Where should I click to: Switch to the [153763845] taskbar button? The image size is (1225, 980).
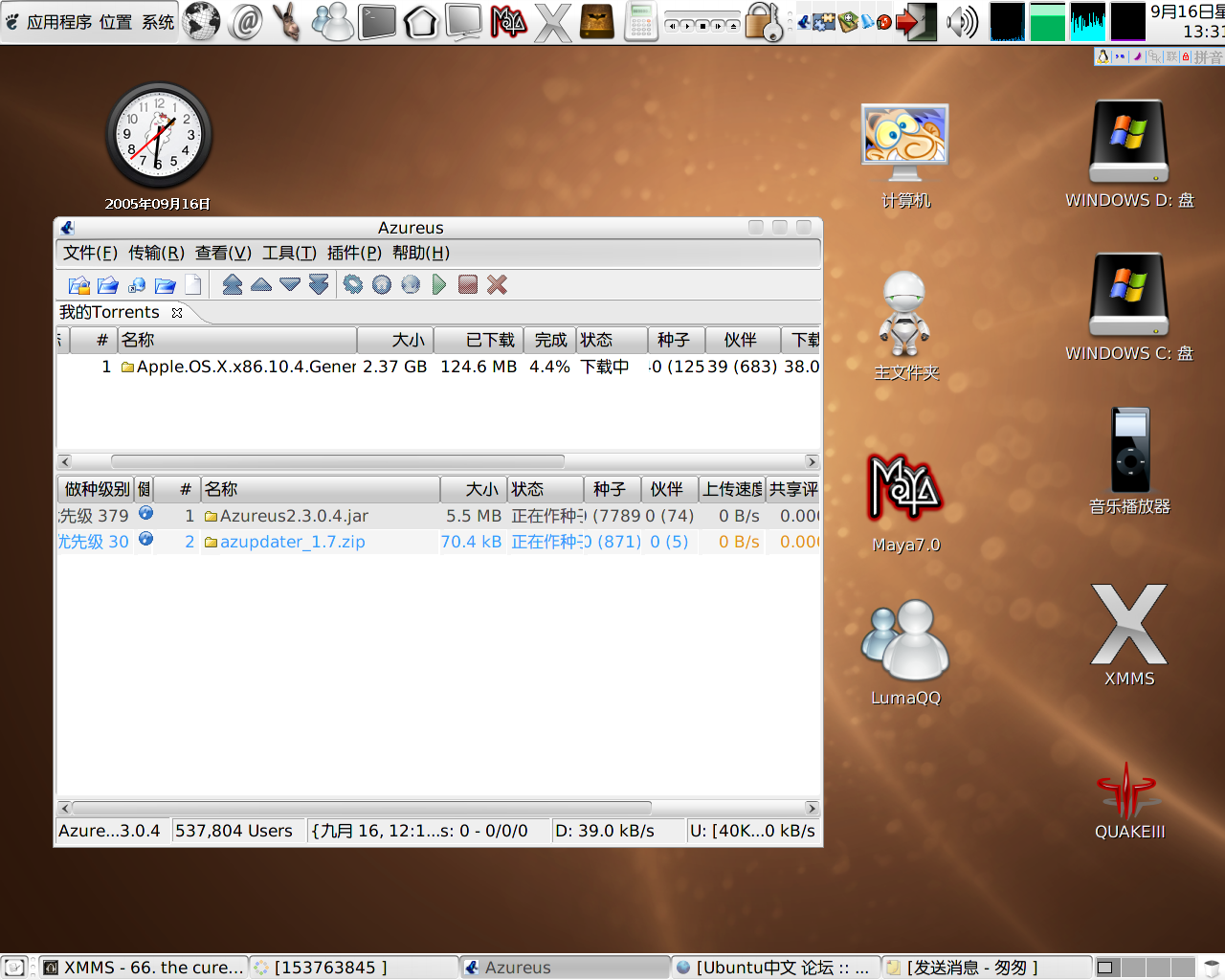(x=354, y=968)
